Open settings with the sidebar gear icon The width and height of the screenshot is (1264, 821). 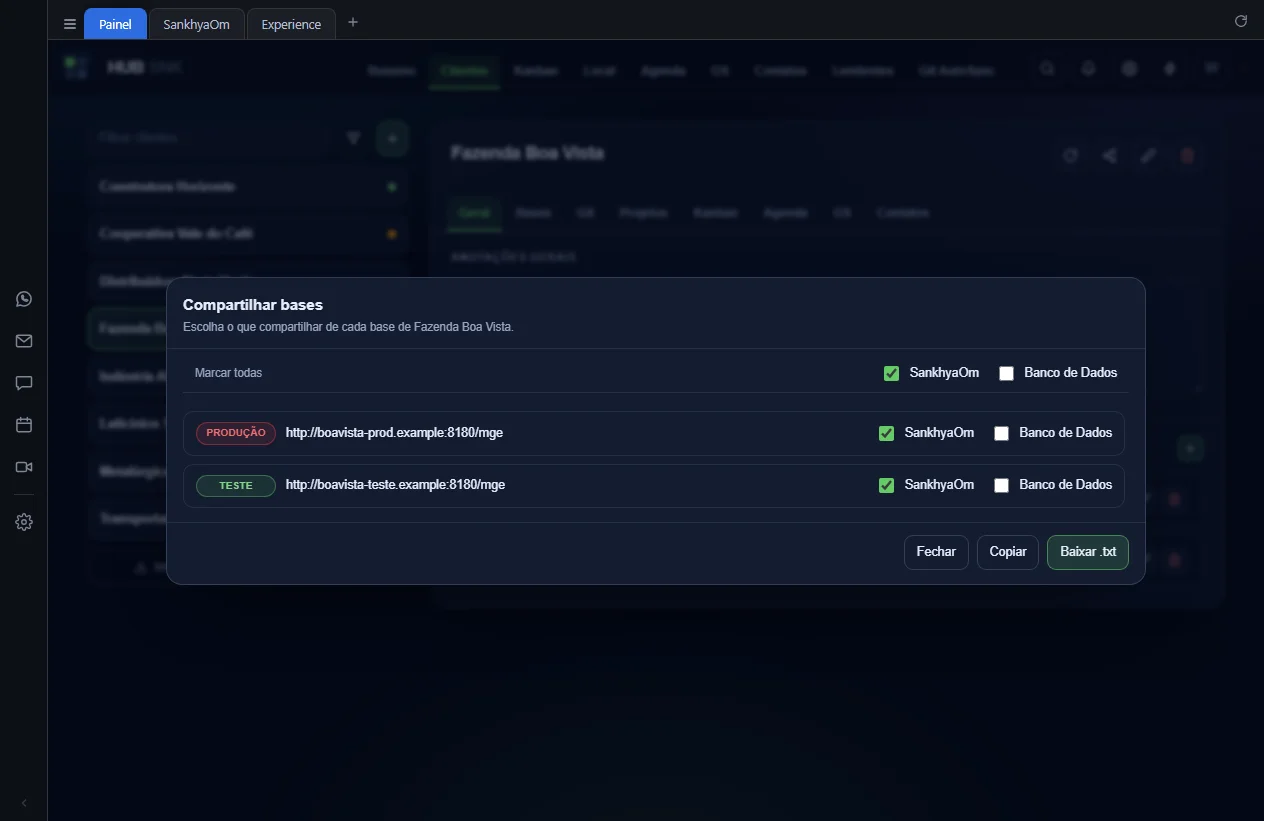tap(24, 522)
